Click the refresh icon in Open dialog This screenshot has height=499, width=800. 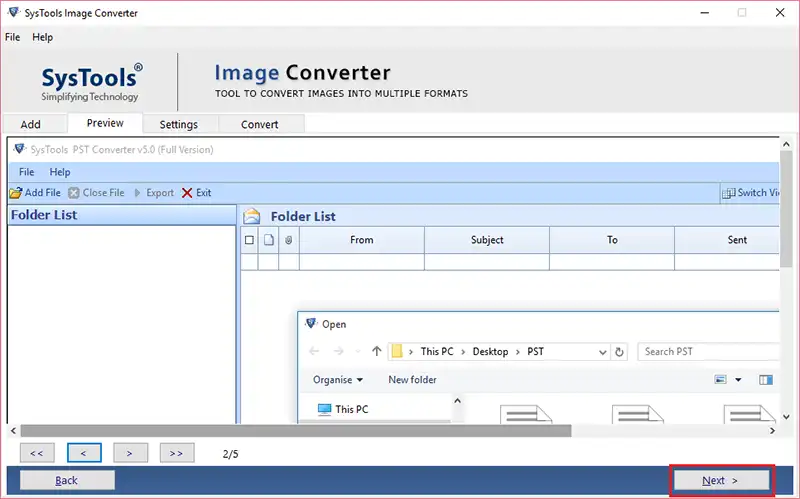619,352
